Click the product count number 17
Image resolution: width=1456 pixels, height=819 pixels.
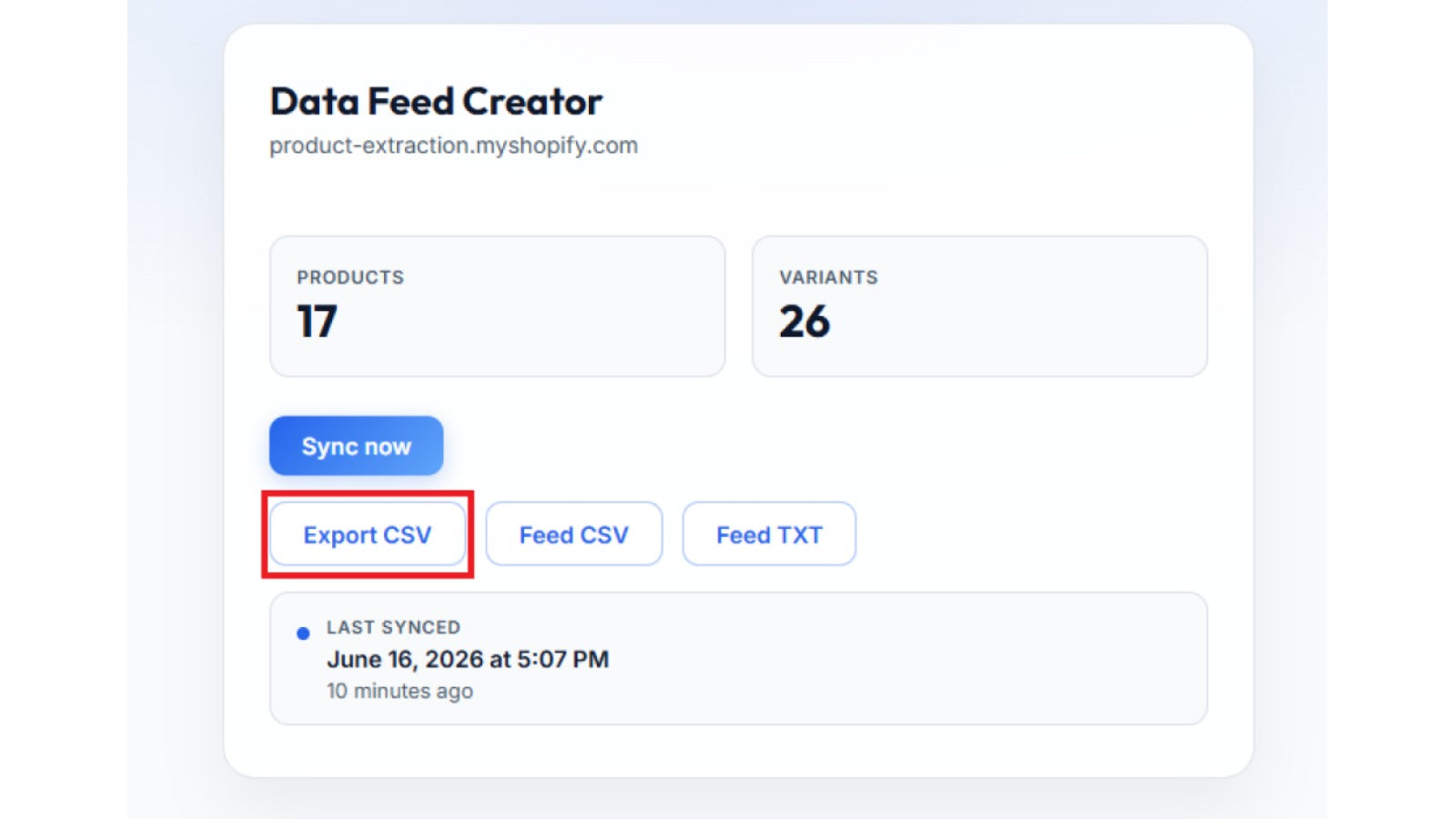point(317,321)
